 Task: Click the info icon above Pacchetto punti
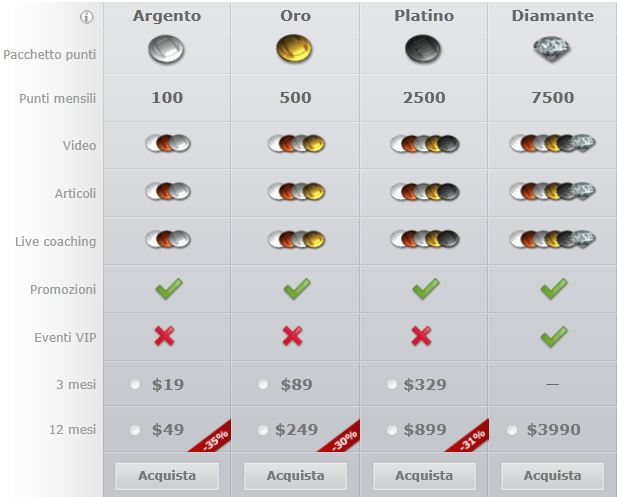pyautogui.click(x=87, y=17)
